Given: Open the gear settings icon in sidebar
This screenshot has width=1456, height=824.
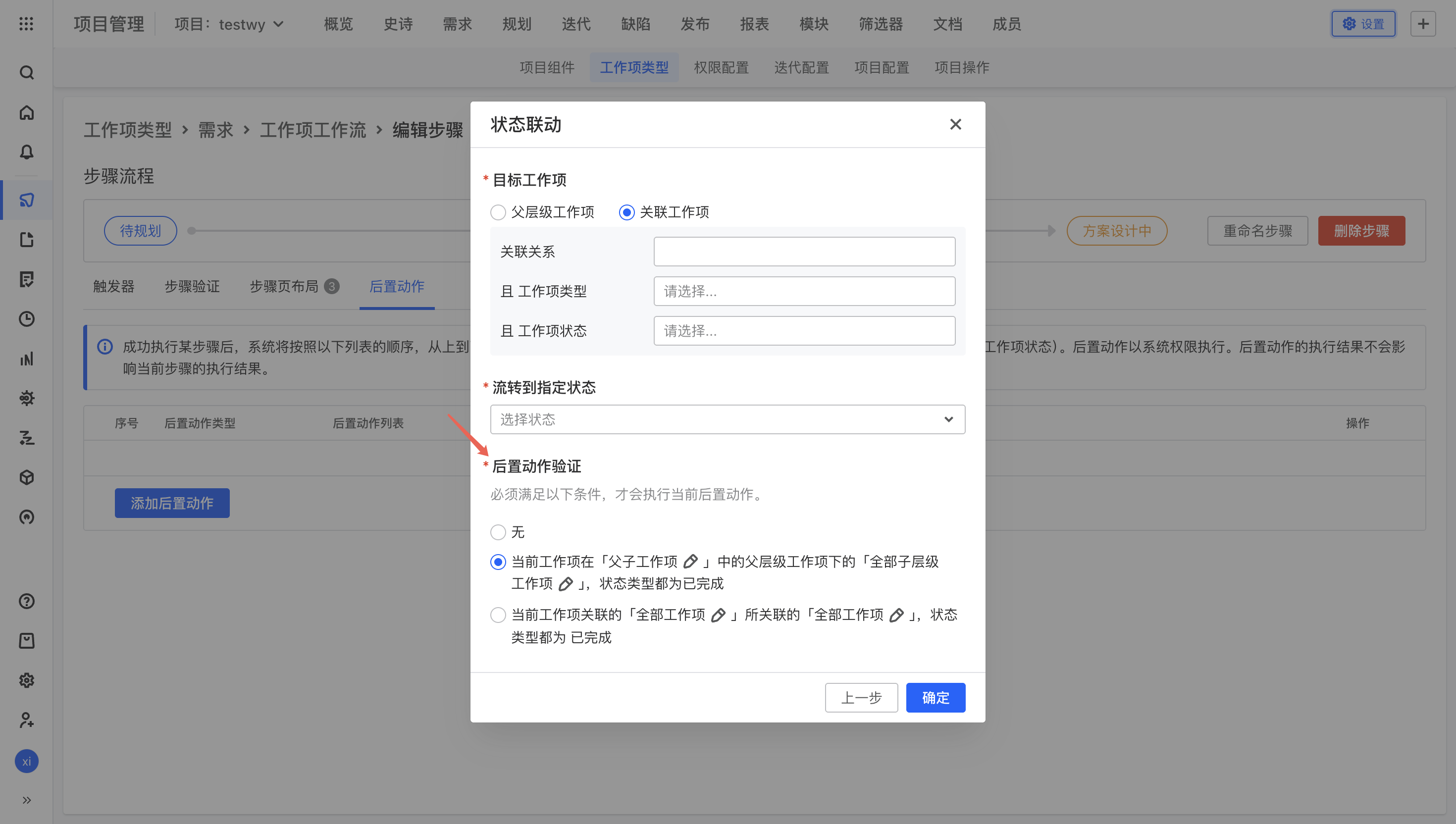Looking at the screenshot, I should pos(27,680).
